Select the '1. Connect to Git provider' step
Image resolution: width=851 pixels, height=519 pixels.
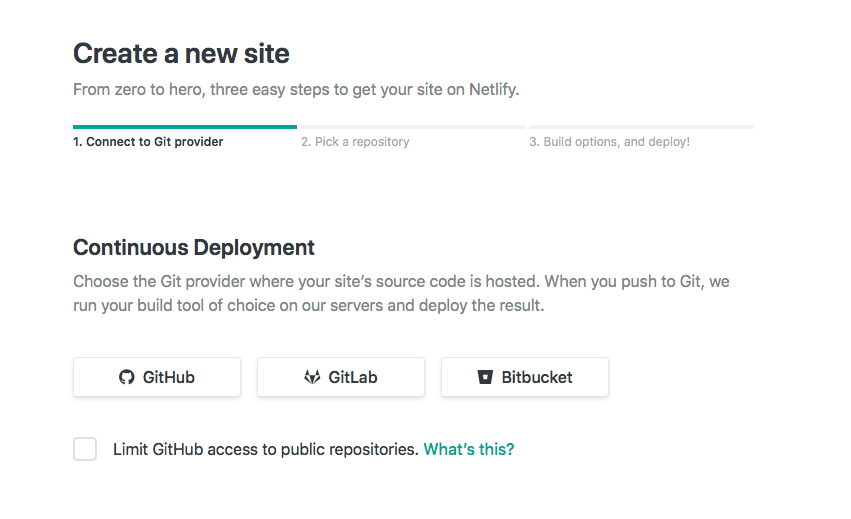148,142
